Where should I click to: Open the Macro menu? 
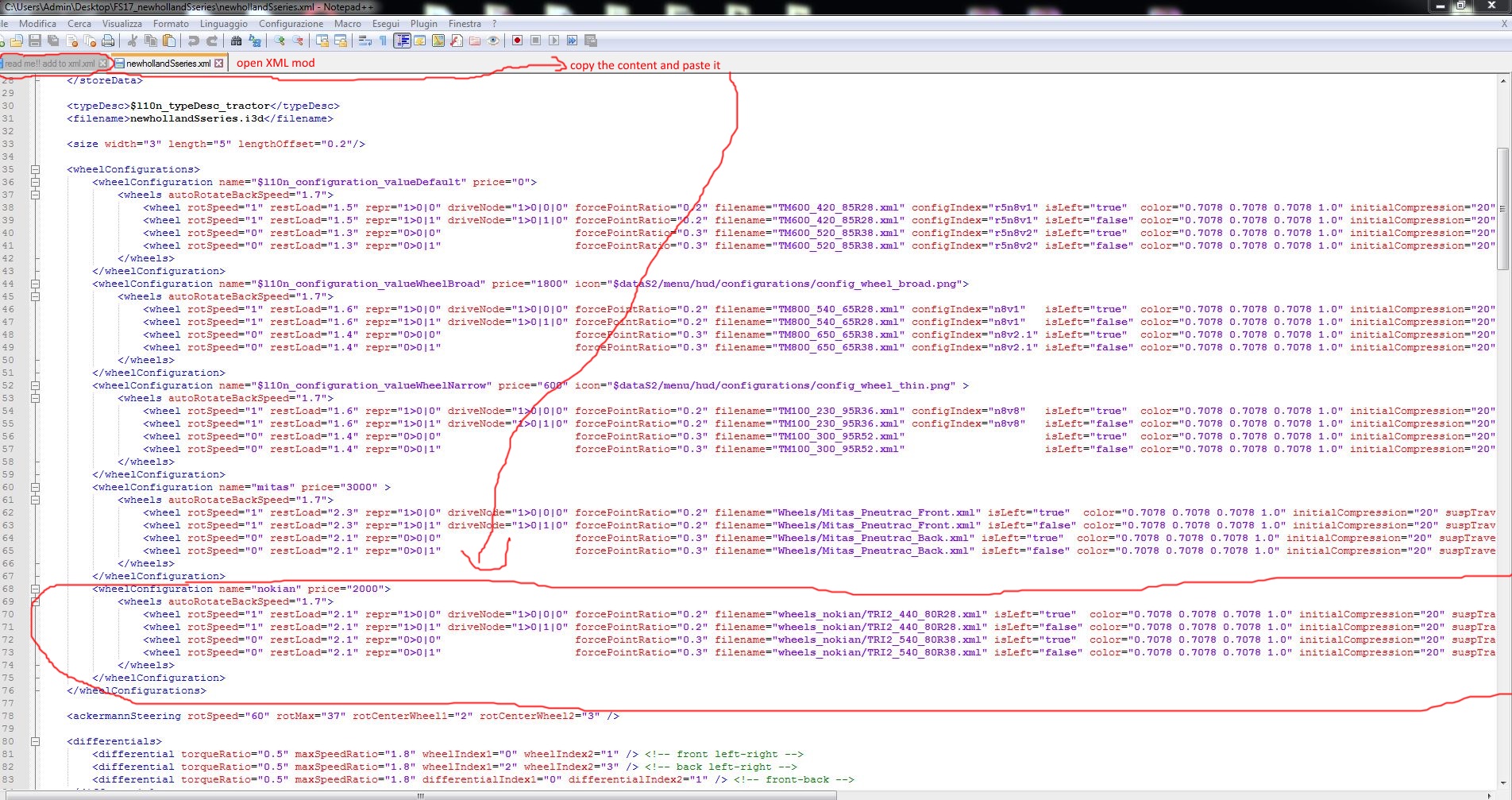[x=348, y=24]
